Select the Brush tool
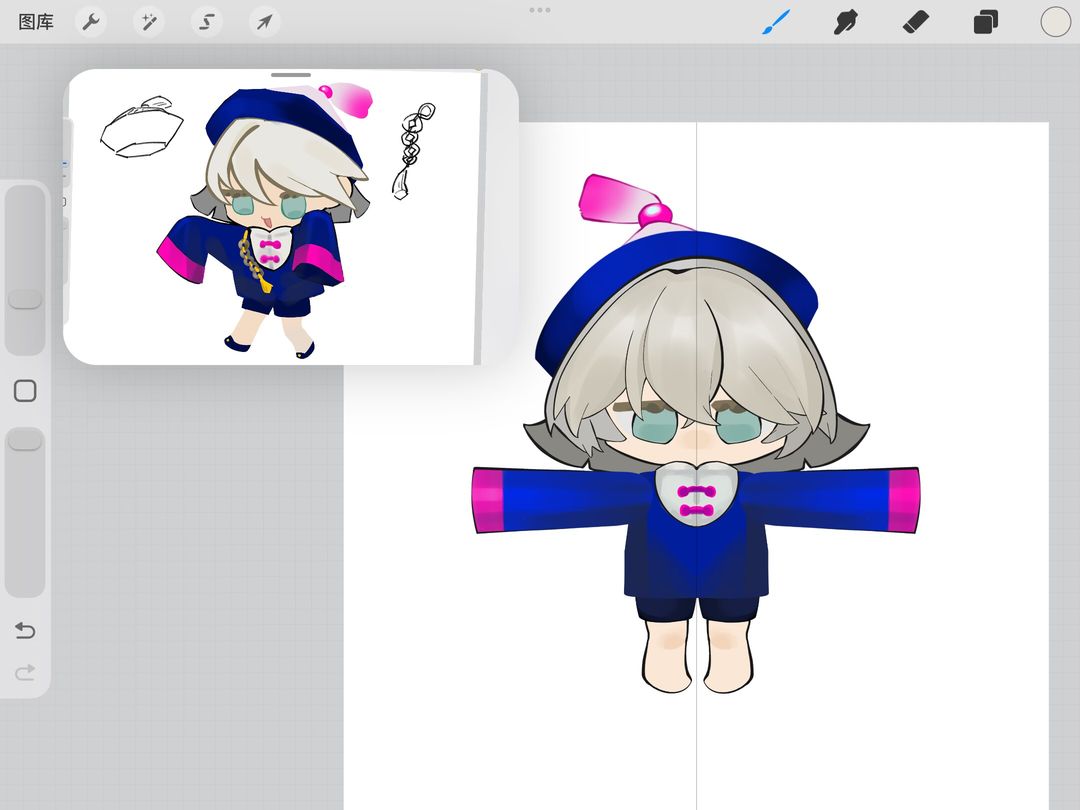 coord(776,22)
